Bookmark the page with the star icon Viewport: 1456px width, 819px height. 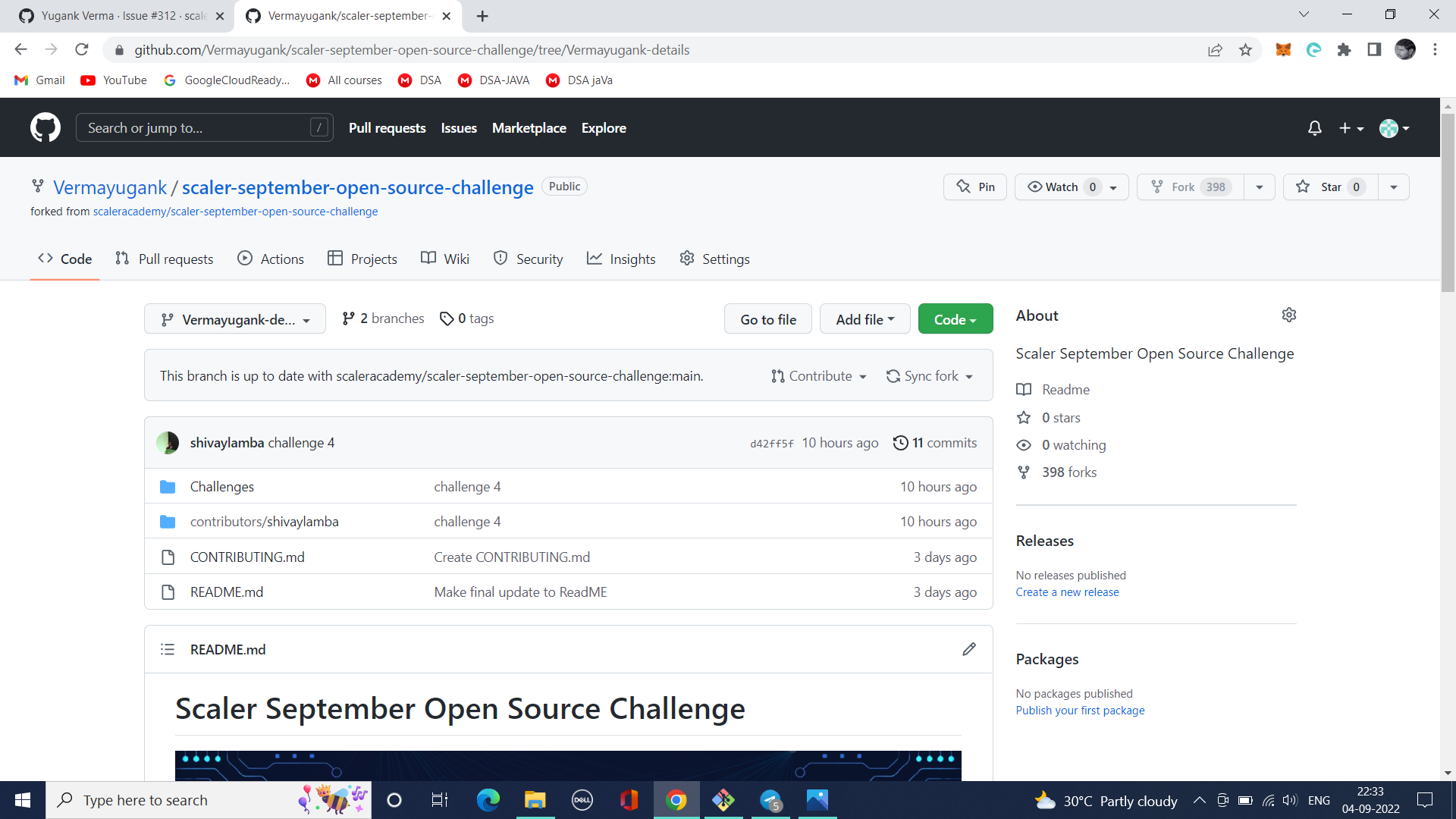point(1246,49)
